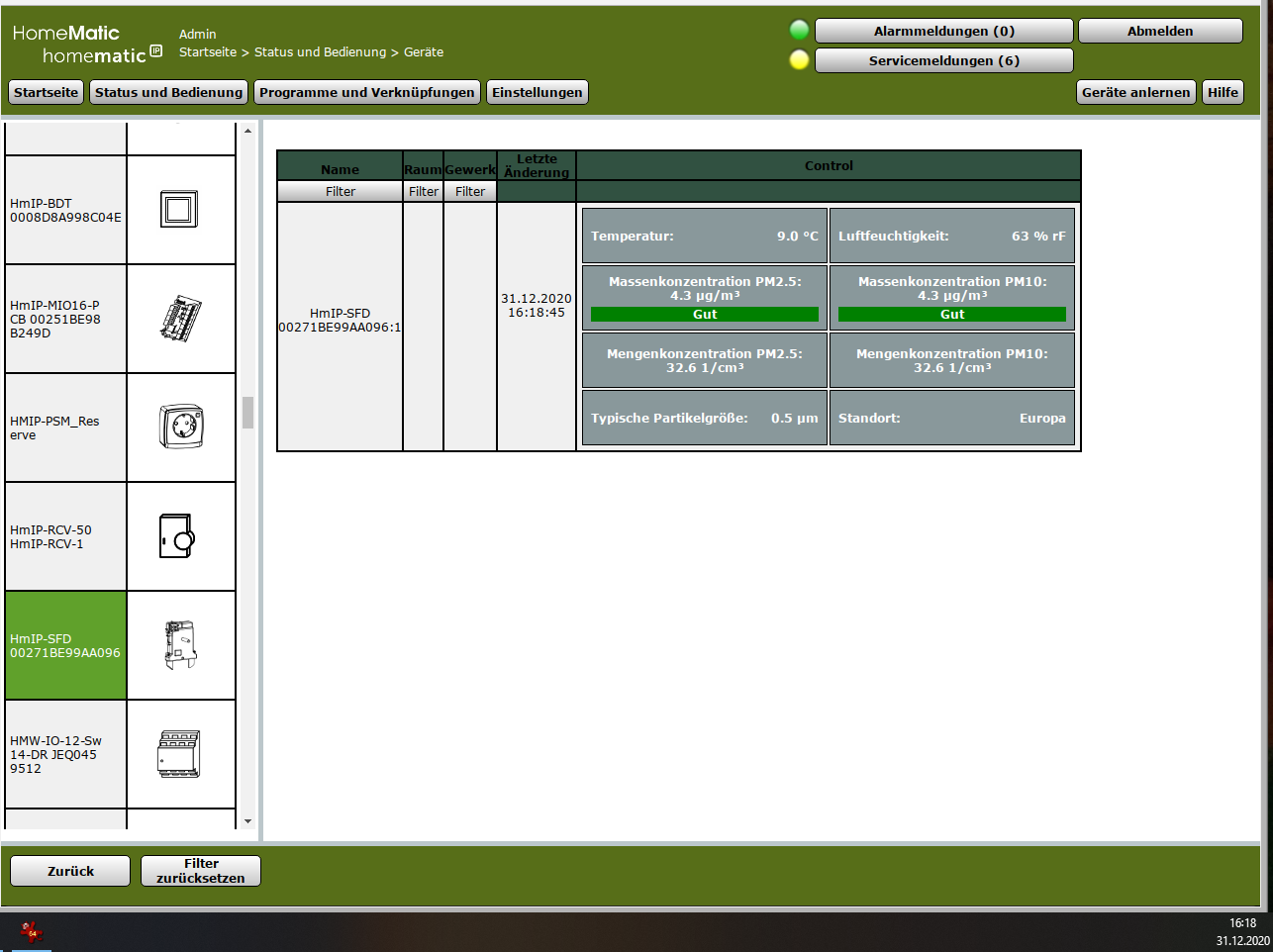Open the Startseite menu

click(x=46, y=92)
